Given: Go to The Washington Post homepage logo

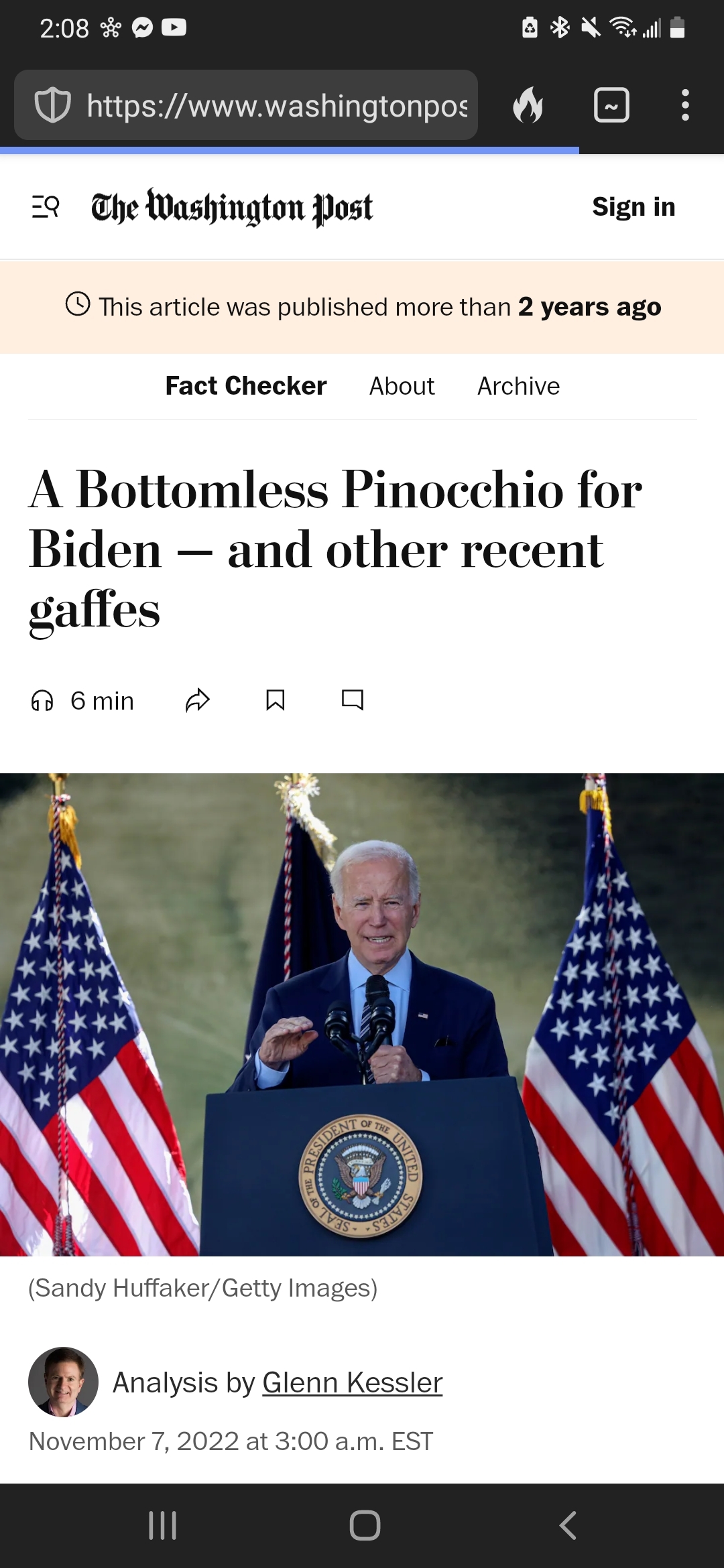Looking at the screenshot, I should pos(232,207).
